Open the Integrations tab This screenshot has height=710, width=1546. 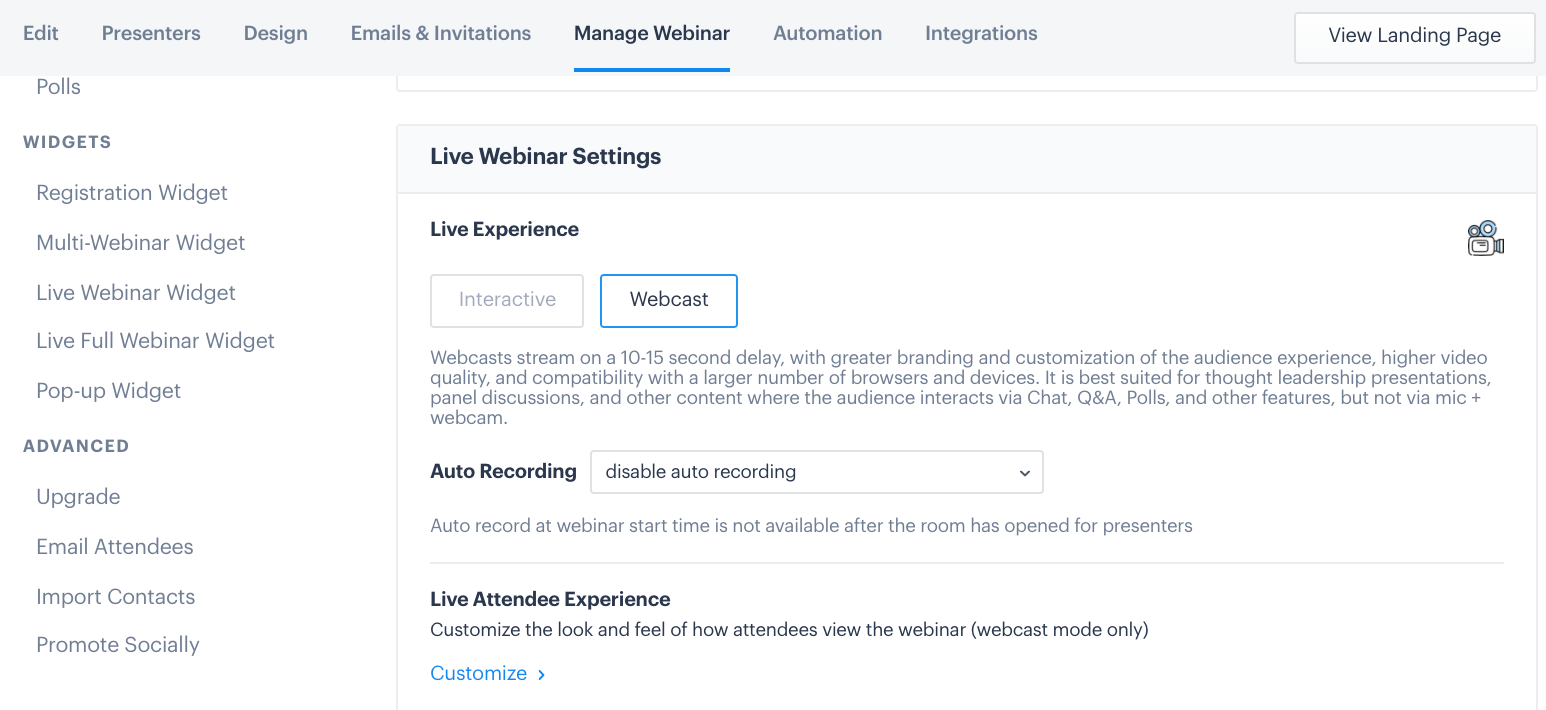pyautogui.click(x=981, y=33)
